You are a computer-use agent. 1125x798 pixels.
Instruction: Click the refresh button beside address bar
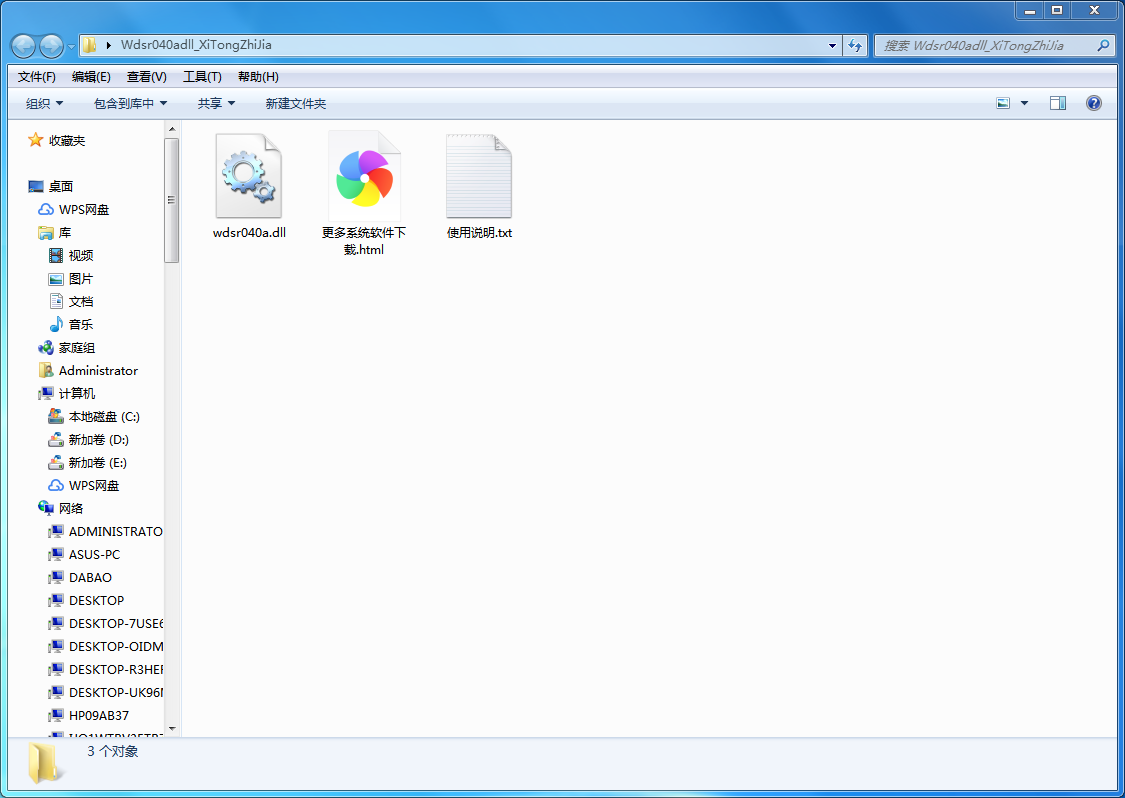(855, 45)
